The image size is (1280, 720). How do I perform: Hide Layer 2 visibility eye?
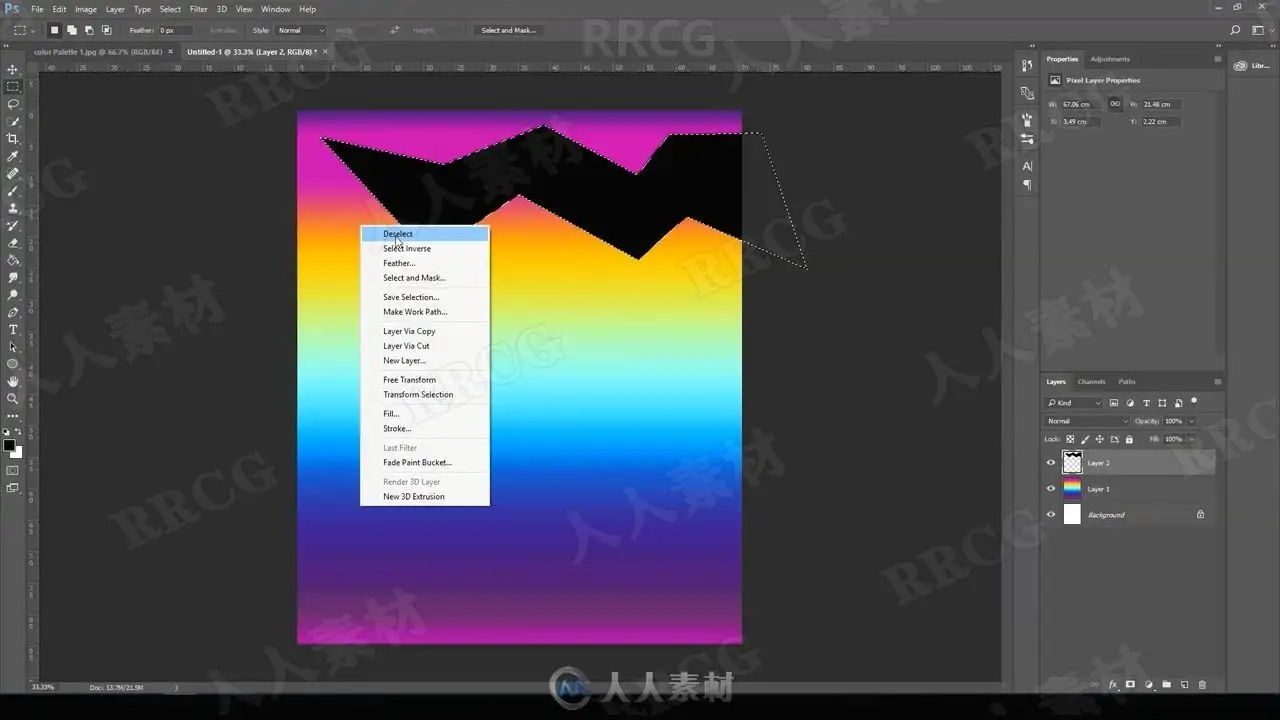pyautogui.click(x=1050, y=463)
